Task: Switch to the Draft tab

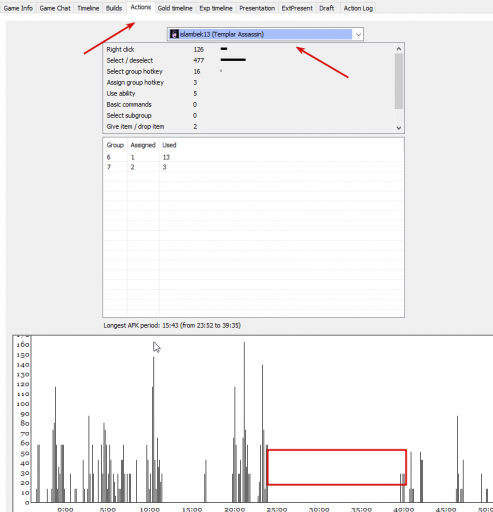Action: pyautogui.click(x=327, y=8)
